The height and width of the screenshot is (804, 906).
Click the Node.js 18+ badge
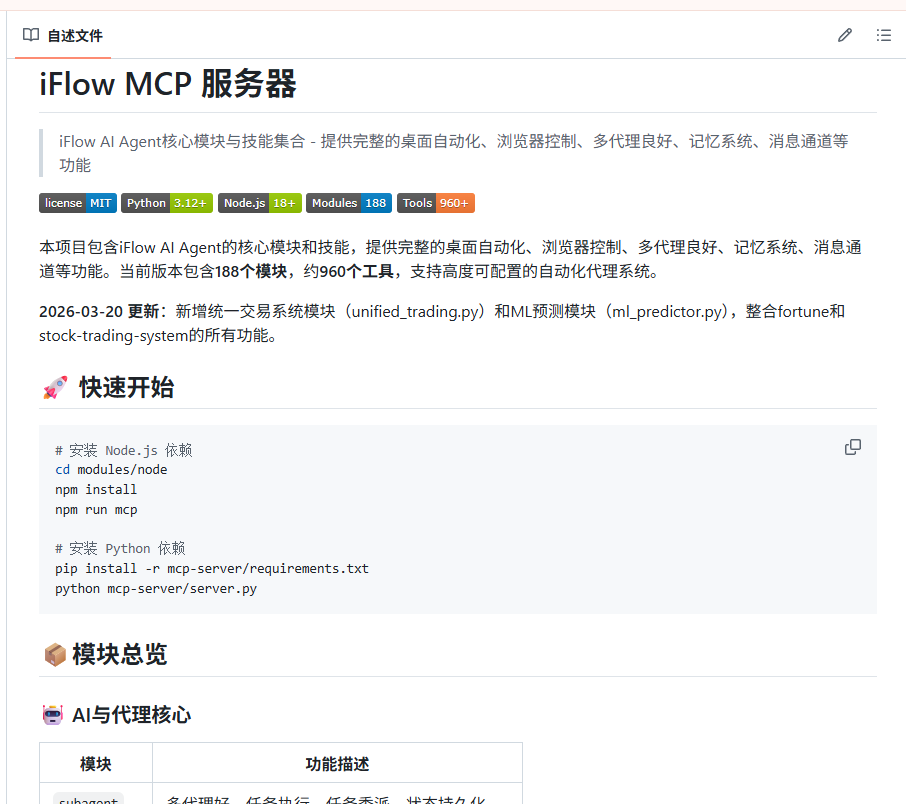259,203
